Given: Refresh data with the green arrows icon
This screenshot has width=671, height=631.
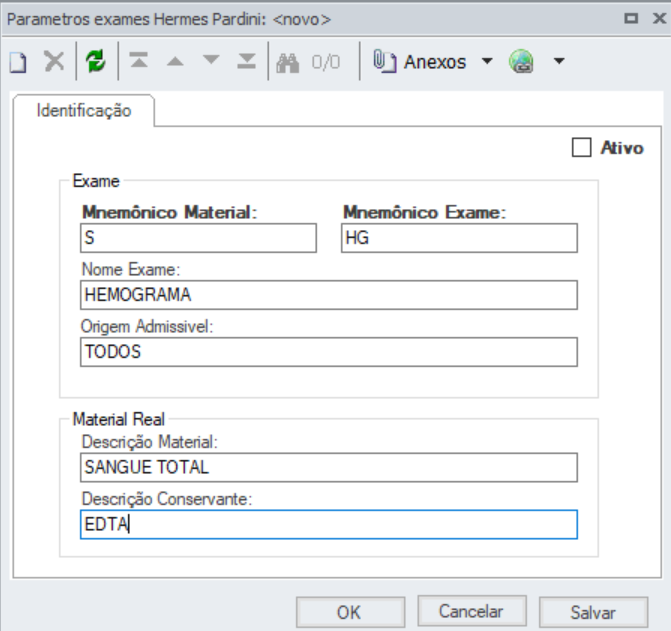Looking at the screenshot, I should click(x=95, y=61).
